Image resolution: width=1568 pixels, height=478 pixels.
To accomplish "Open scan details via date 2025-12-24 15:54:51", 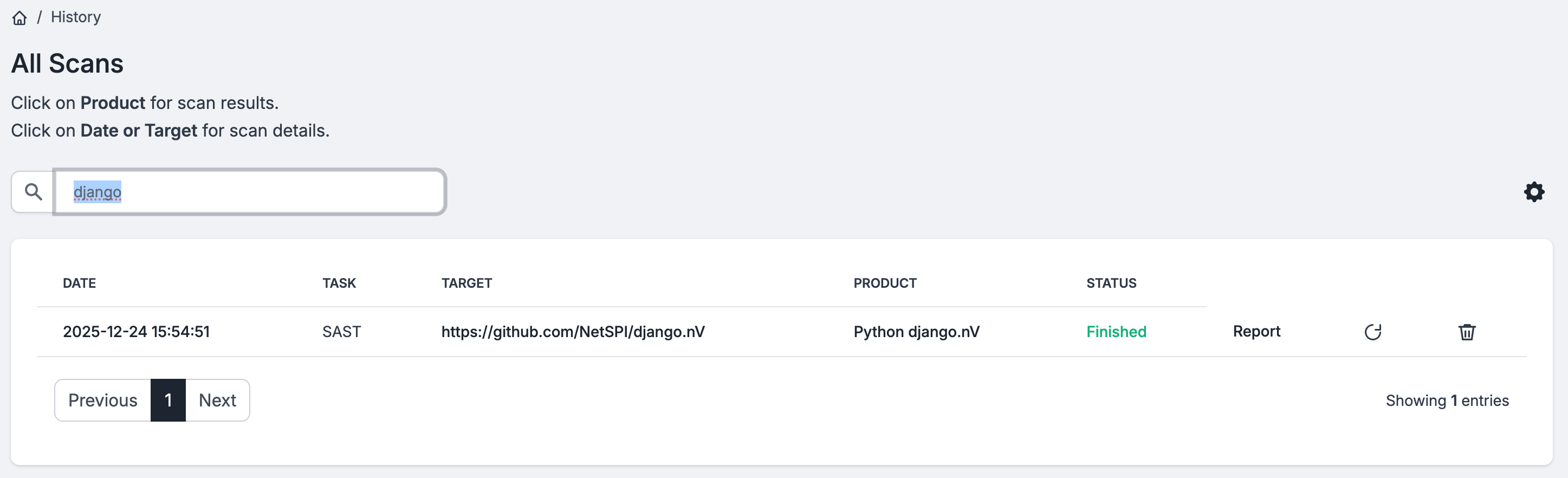I will [x=137, y=332].
